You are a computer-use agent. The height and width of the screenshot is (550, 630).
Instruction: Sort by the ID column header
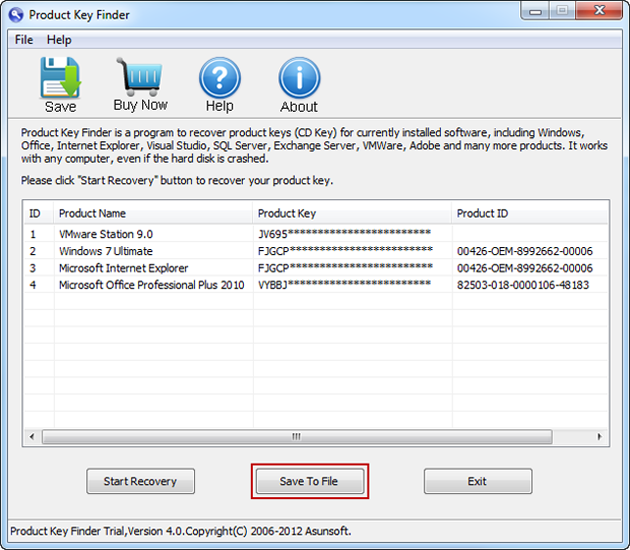(x=39, y=213)
